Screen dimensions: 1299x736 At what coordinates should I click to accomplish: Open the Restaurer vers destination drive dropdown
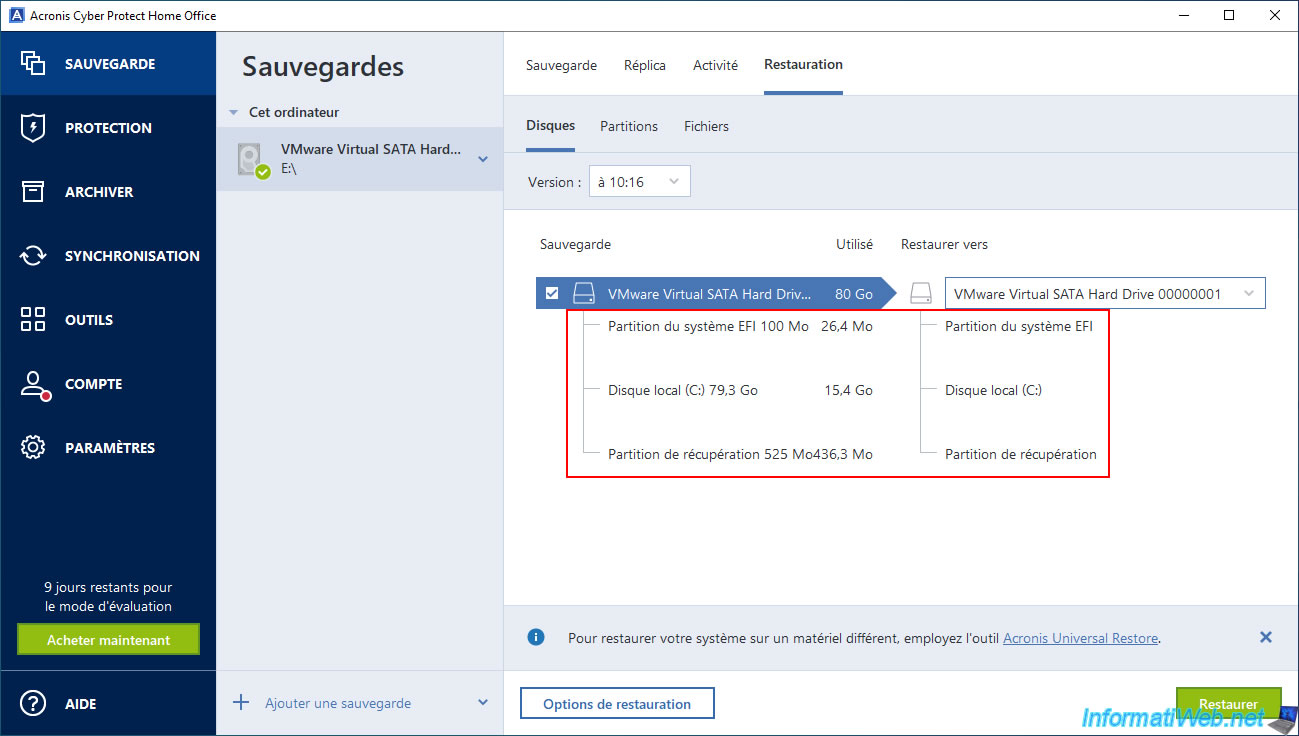pyautogui.click(x=1105, y=294)
